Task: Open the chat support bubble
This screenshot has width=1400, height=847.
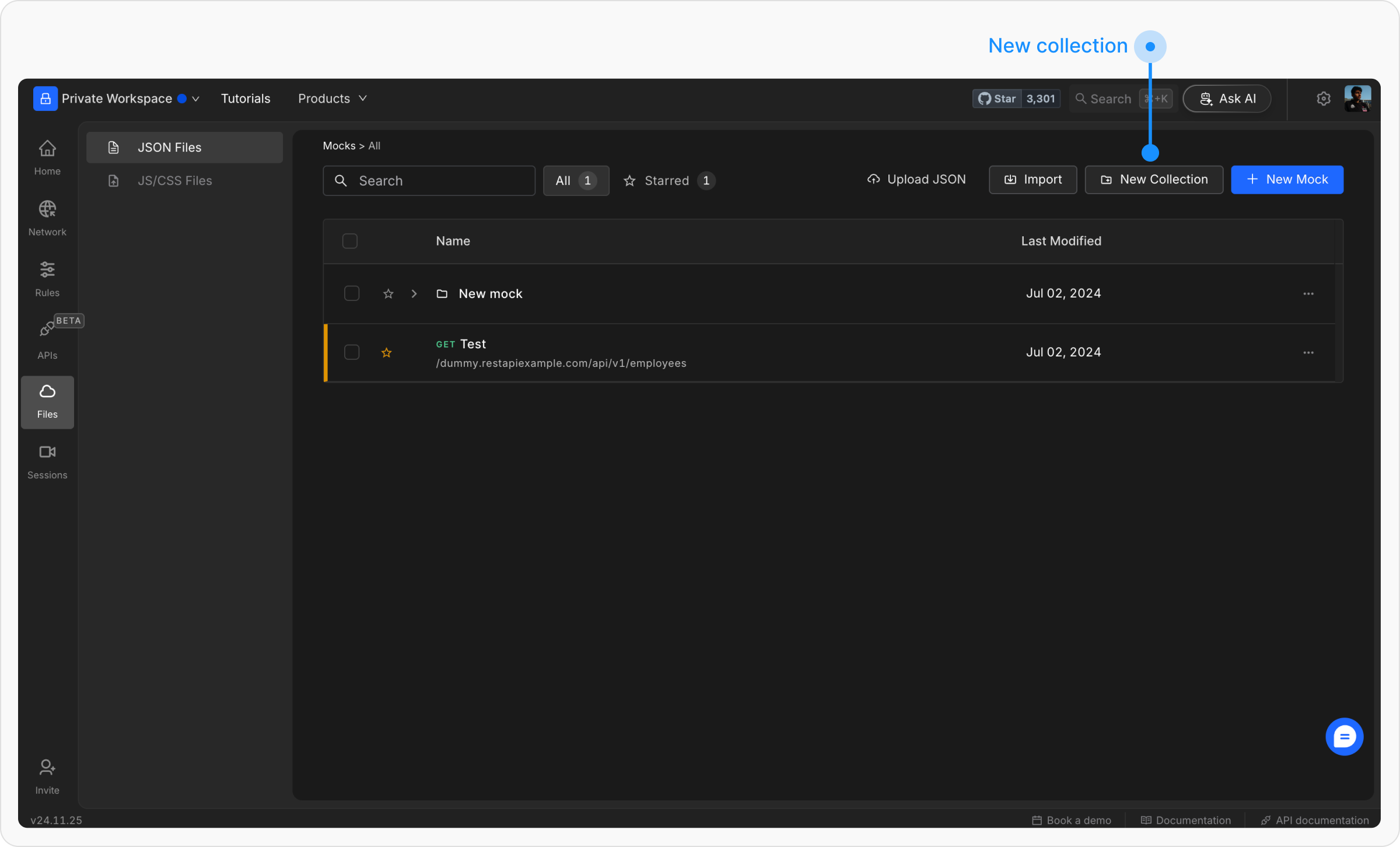Action: 1344,737
